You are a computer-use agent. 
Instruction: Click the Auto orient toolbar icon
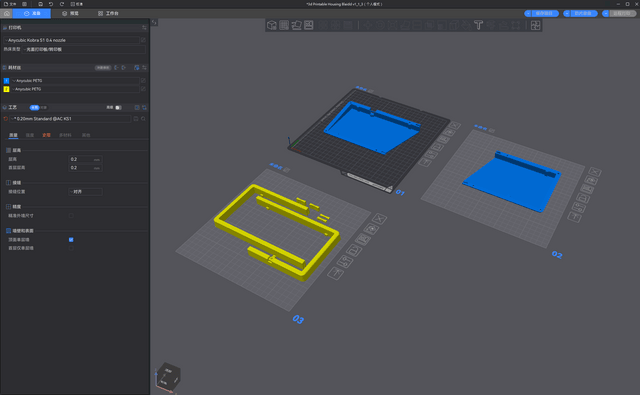[x=296, y=25]
